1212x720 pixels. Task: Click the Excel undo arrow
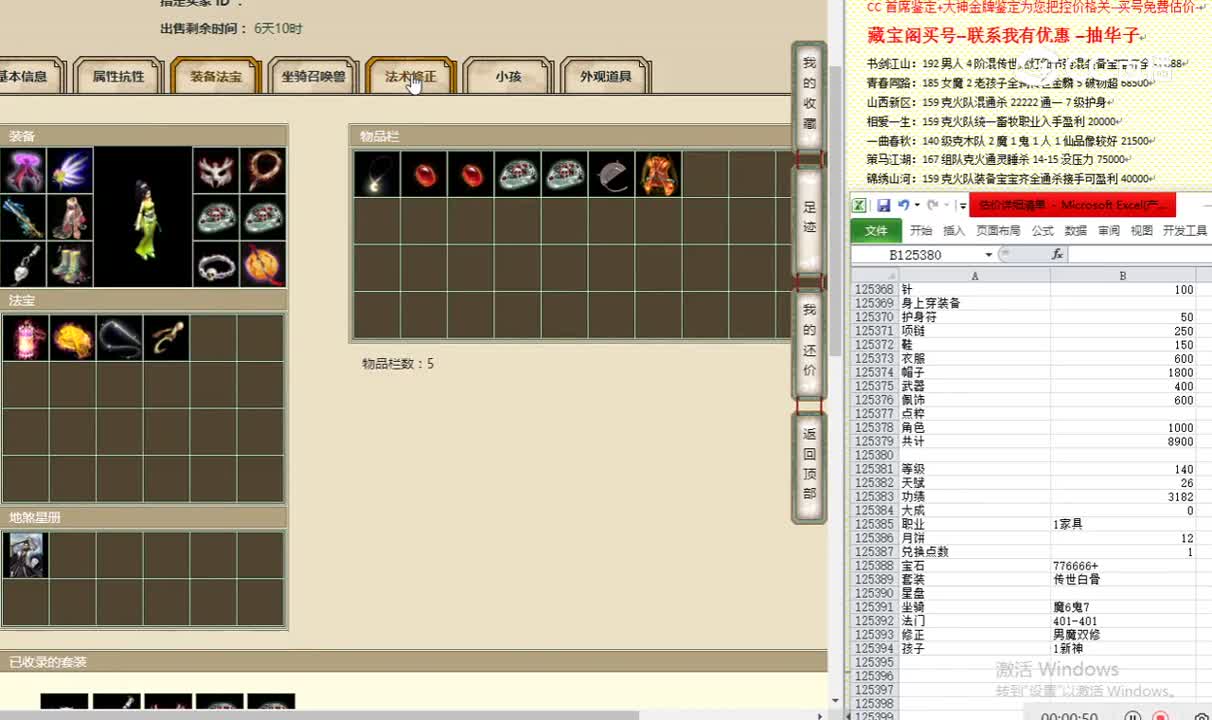tap(903, 205)
